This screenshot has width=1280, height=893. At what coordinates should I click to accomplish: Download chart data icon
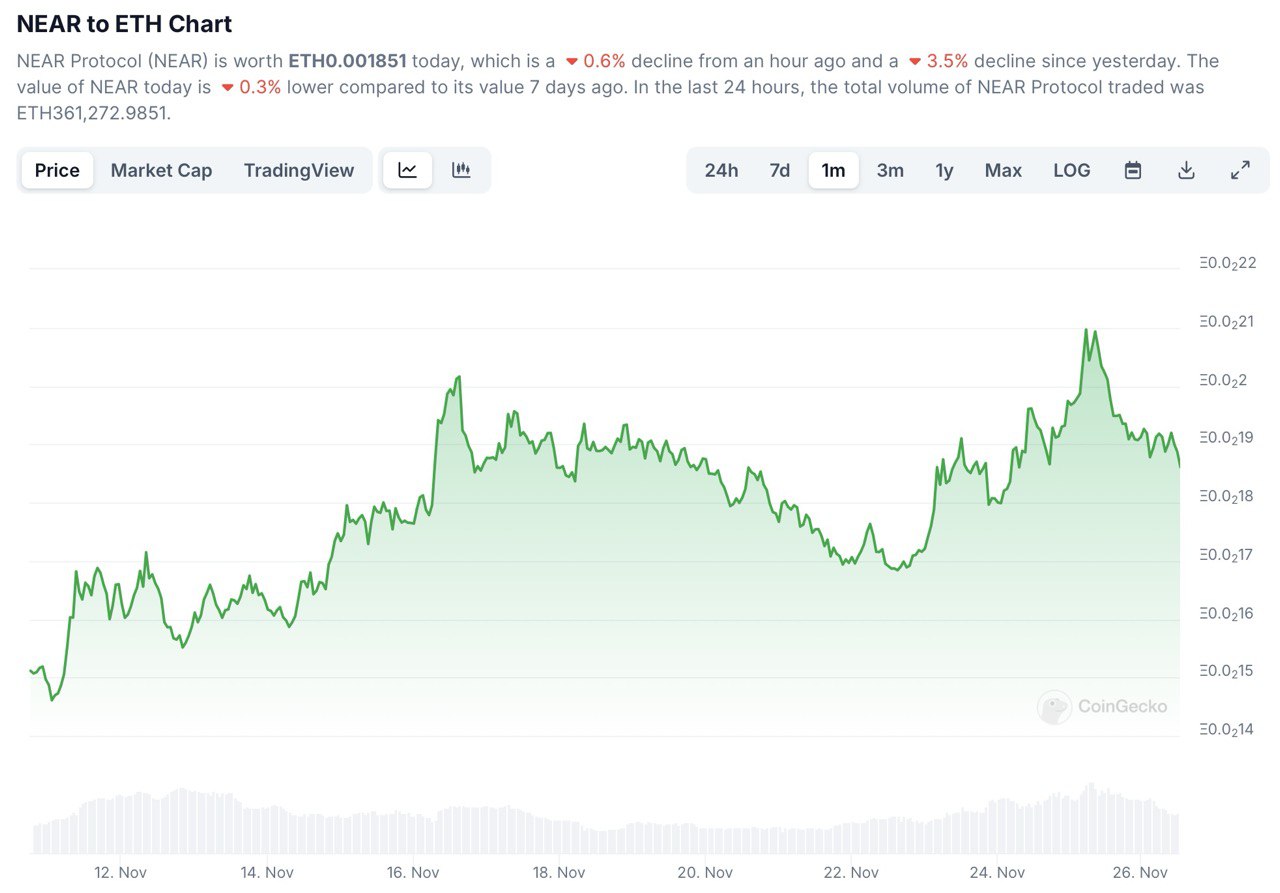coord(1186,170)
